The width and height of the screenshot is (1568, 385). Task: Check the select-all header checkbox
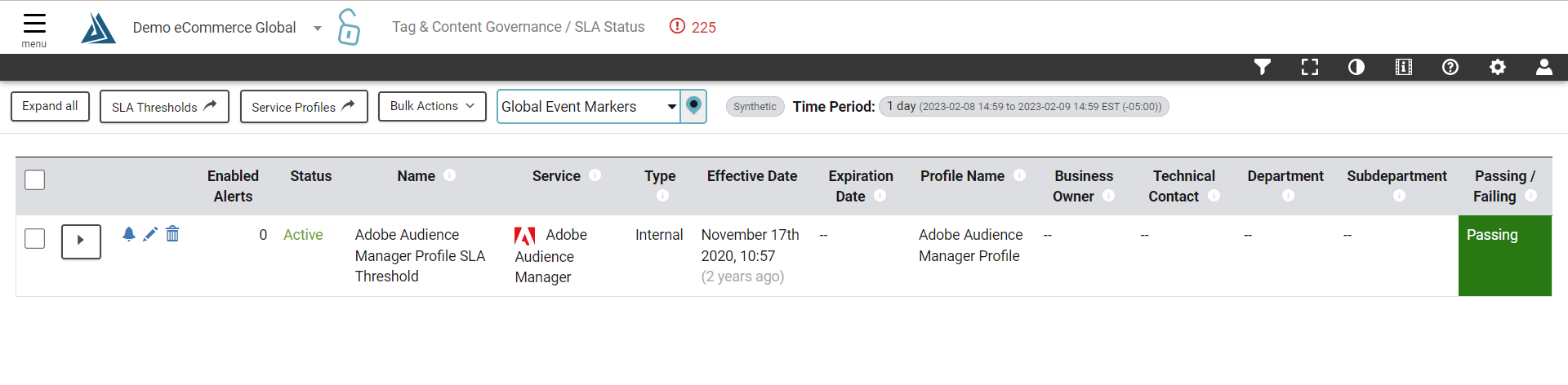[35, 179]
